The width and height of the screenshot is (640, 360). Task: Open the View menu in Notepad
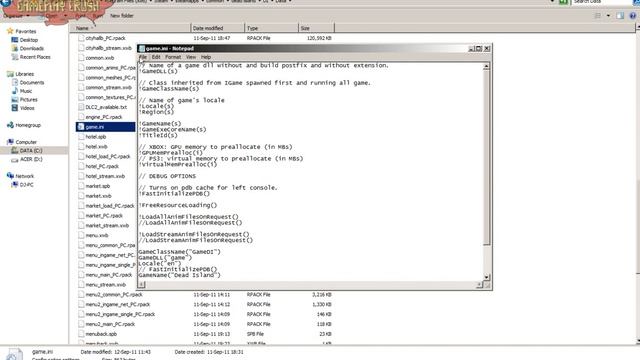191,57
